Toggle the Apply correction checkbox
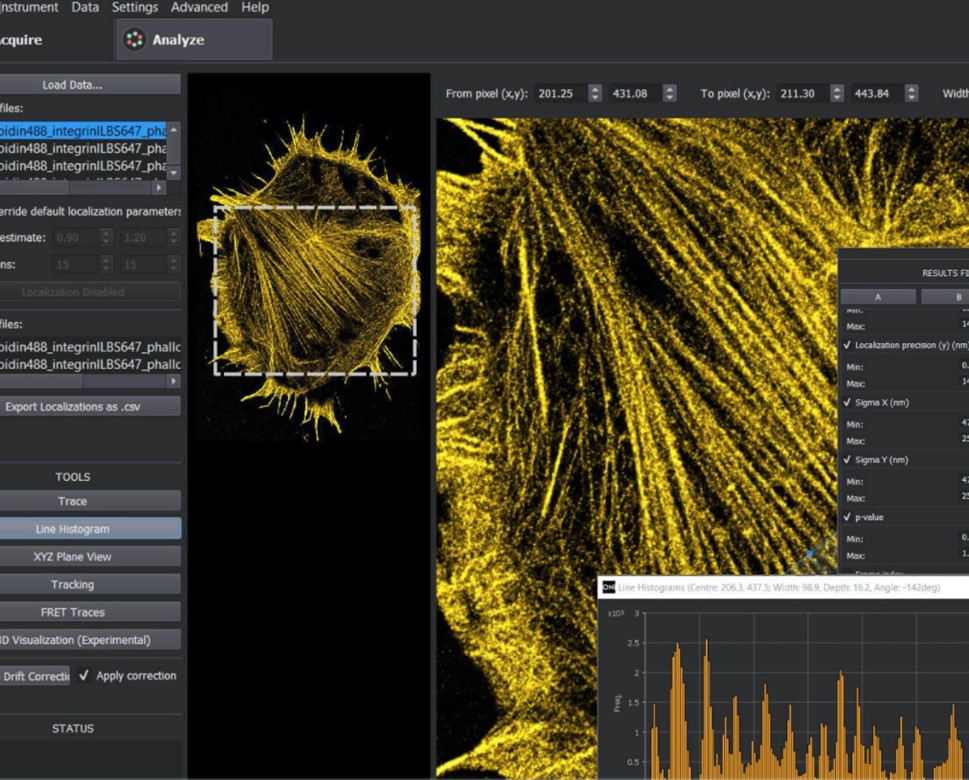Image resolution: width=969 pixels, height=780 pixels. coord(84,676)
